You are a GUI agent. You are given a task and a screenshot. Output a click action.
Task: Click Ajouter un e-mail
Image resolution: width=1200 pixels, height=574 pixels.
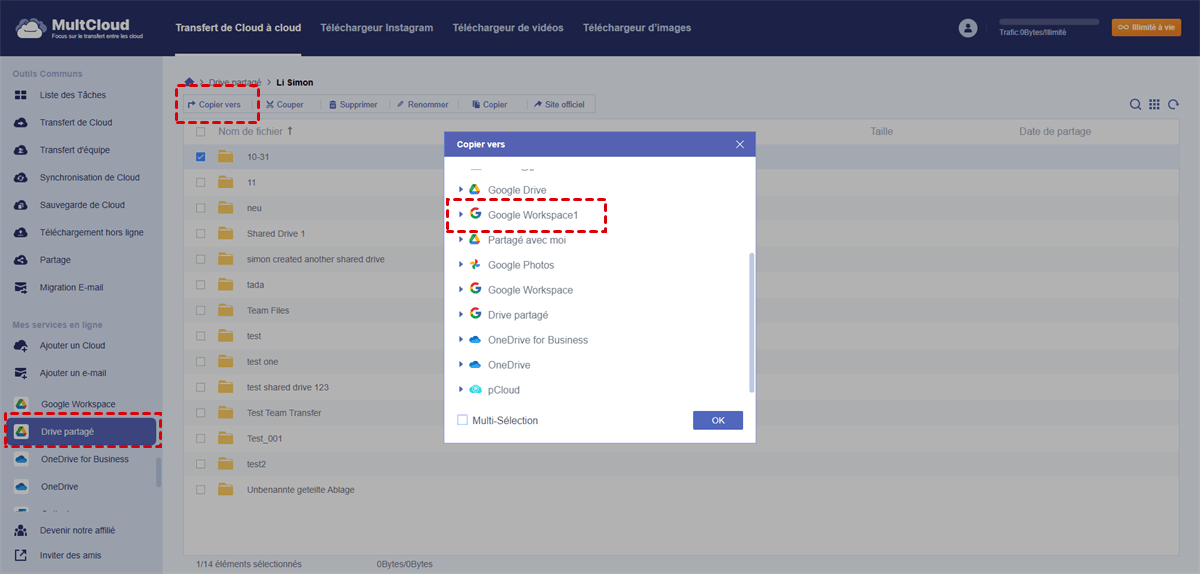74,373
